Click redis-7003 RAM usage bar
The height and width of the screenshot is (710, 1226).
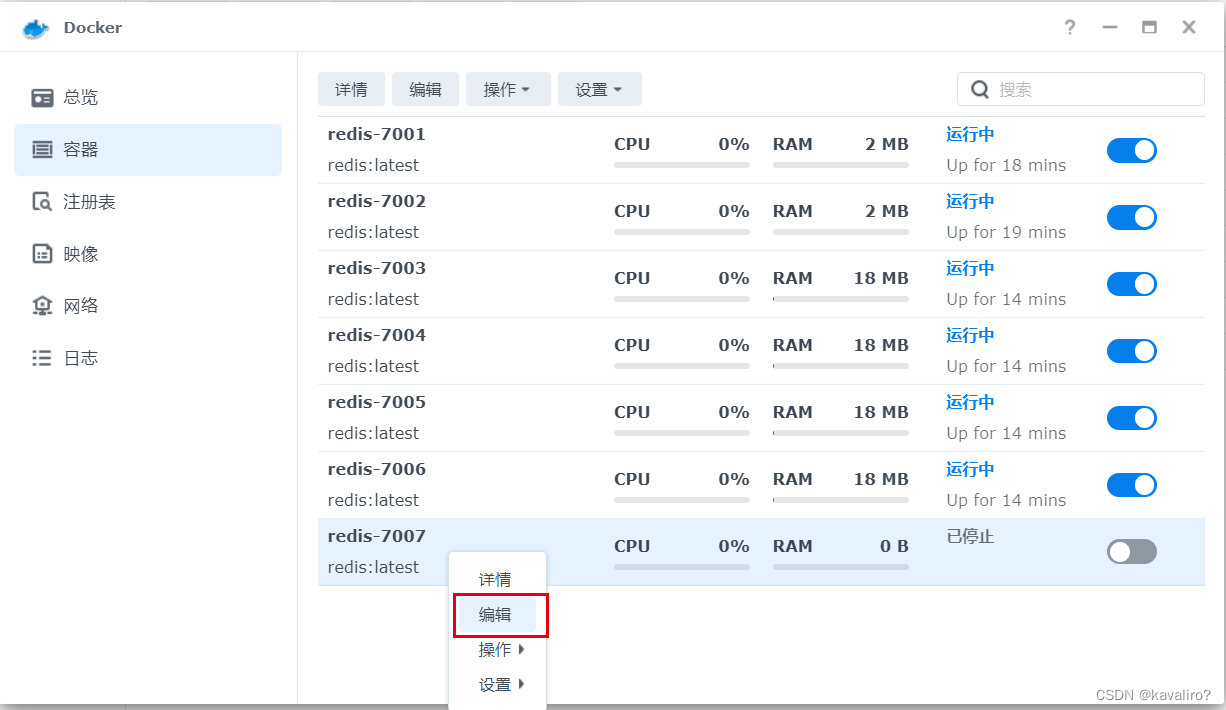pos(841,299)
